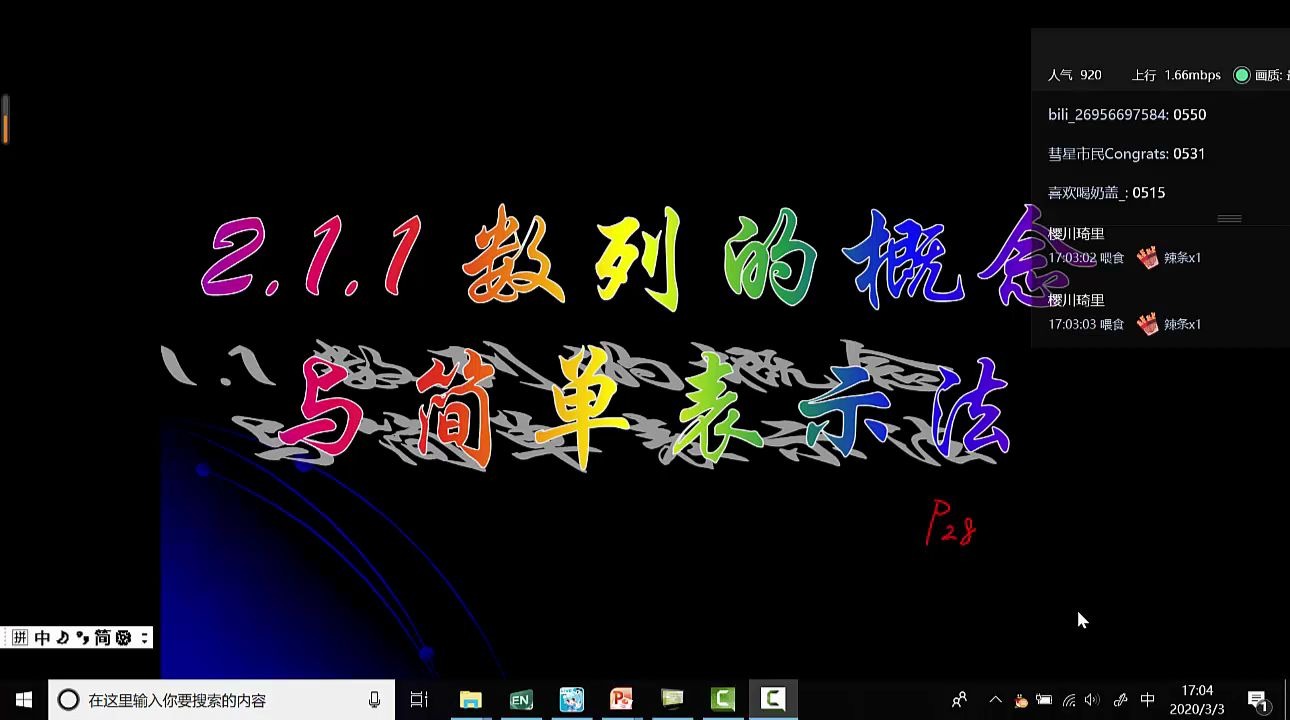1290x720 pixels.
Task: Click the microphone icon in search box
Action: point(374,700)
